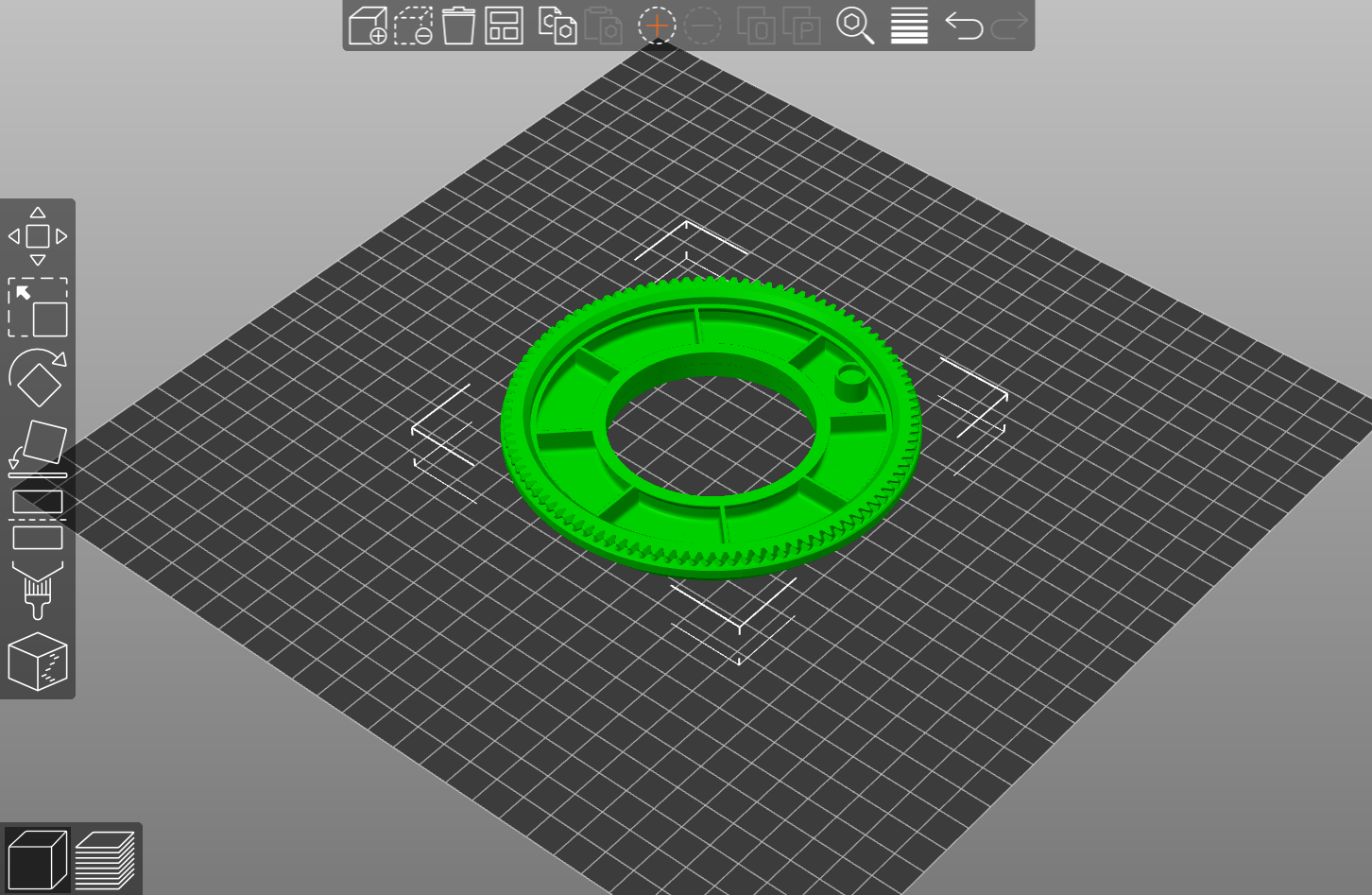Click the Redo arrow
This screenshot has height=895, width=1372.
tap(1008, 26)
